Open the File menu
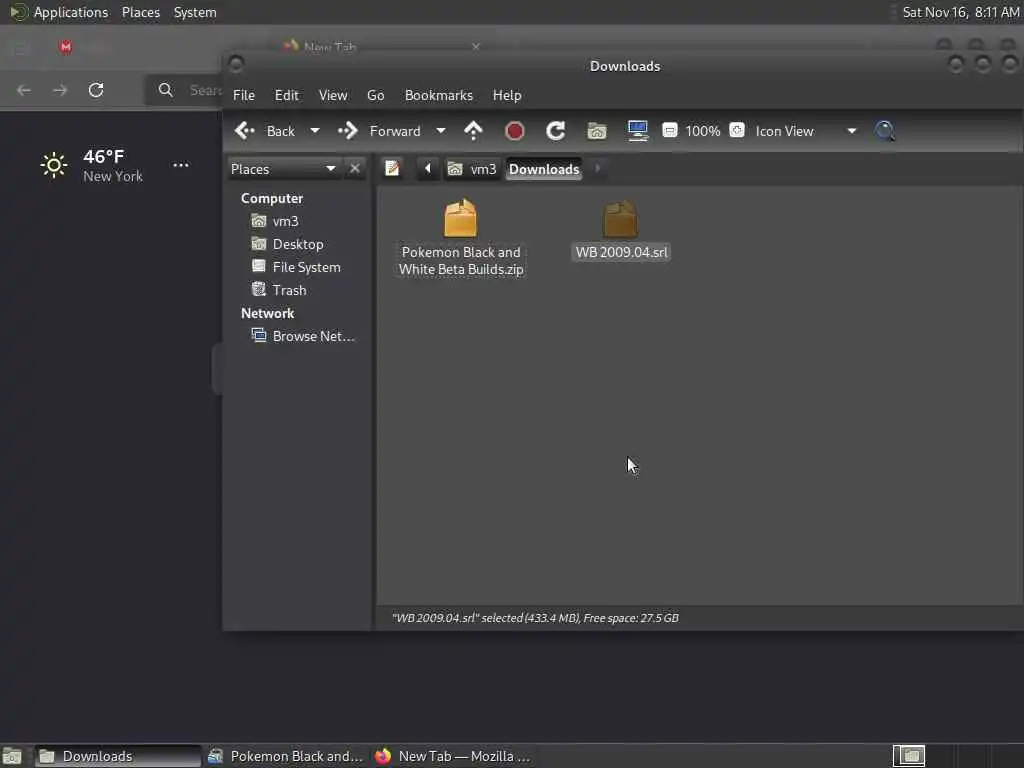This screenshot has height=768, width=1024. [x=244, y=95]
